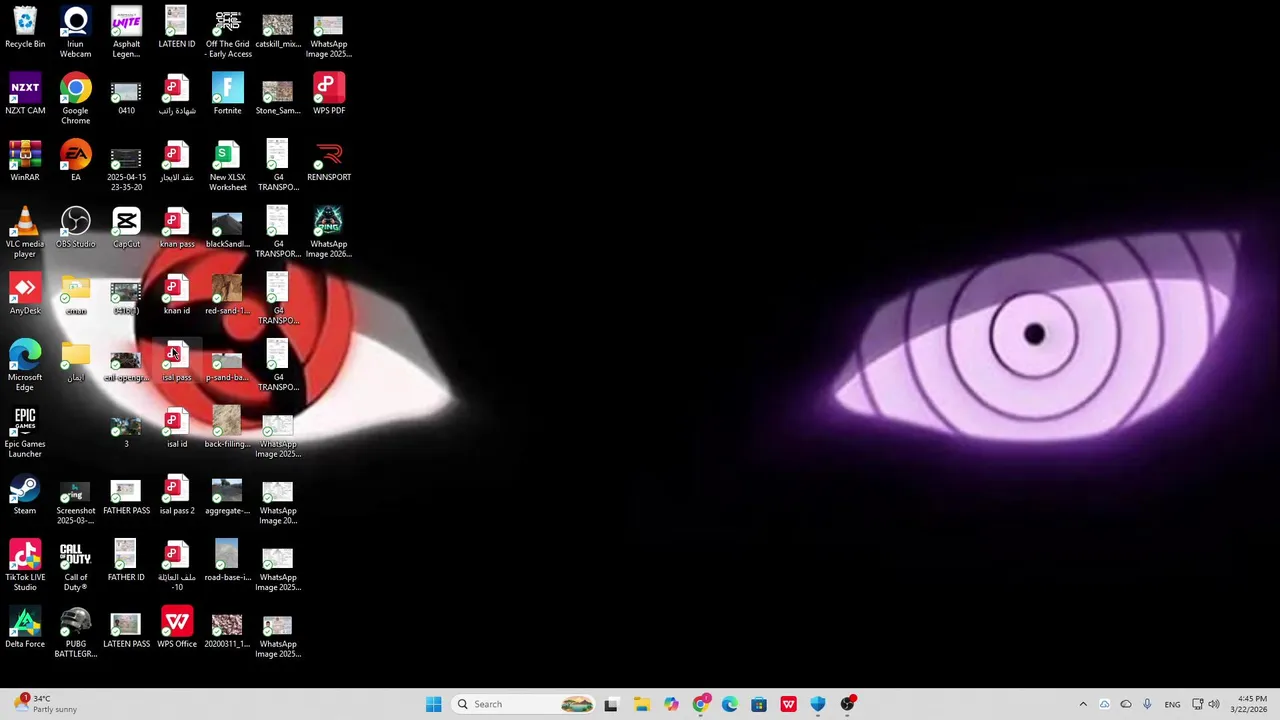Screen dimensions: 1280x720
Task: Open Microsoft Edge from the taskbar
Action: pyautogui.click(x=730, y=704)
